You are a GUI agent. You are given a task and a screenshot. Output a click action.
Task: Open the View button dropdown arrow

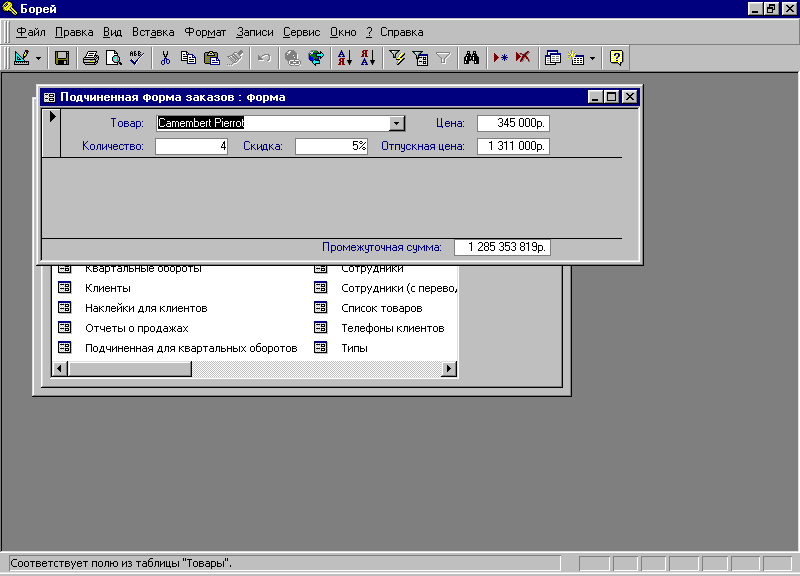(x=38, y=58)
